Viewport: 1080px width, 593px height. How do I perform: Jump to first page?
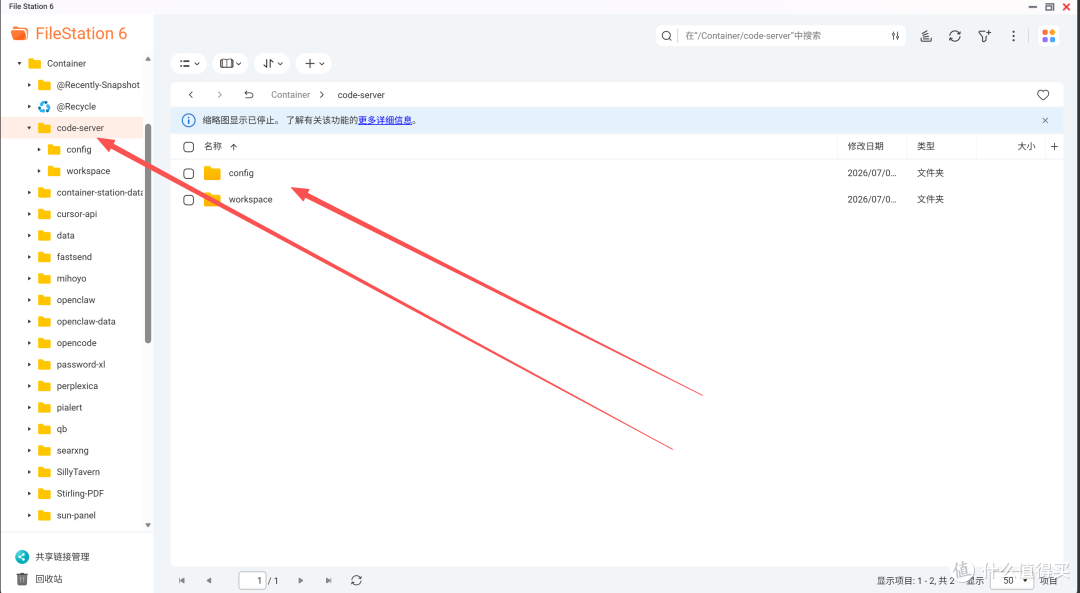coord(182,581)
